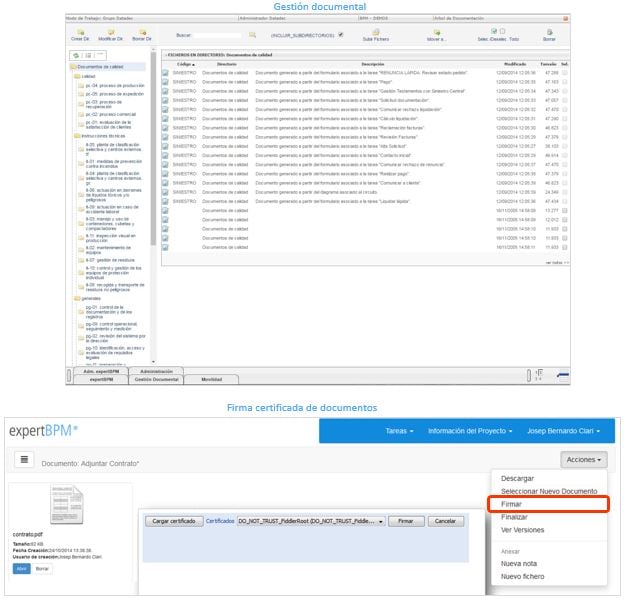Screen dimensions: 624x599
Task: Choose Nueva nota in the Acciones menu
Action: pos(519,564)
